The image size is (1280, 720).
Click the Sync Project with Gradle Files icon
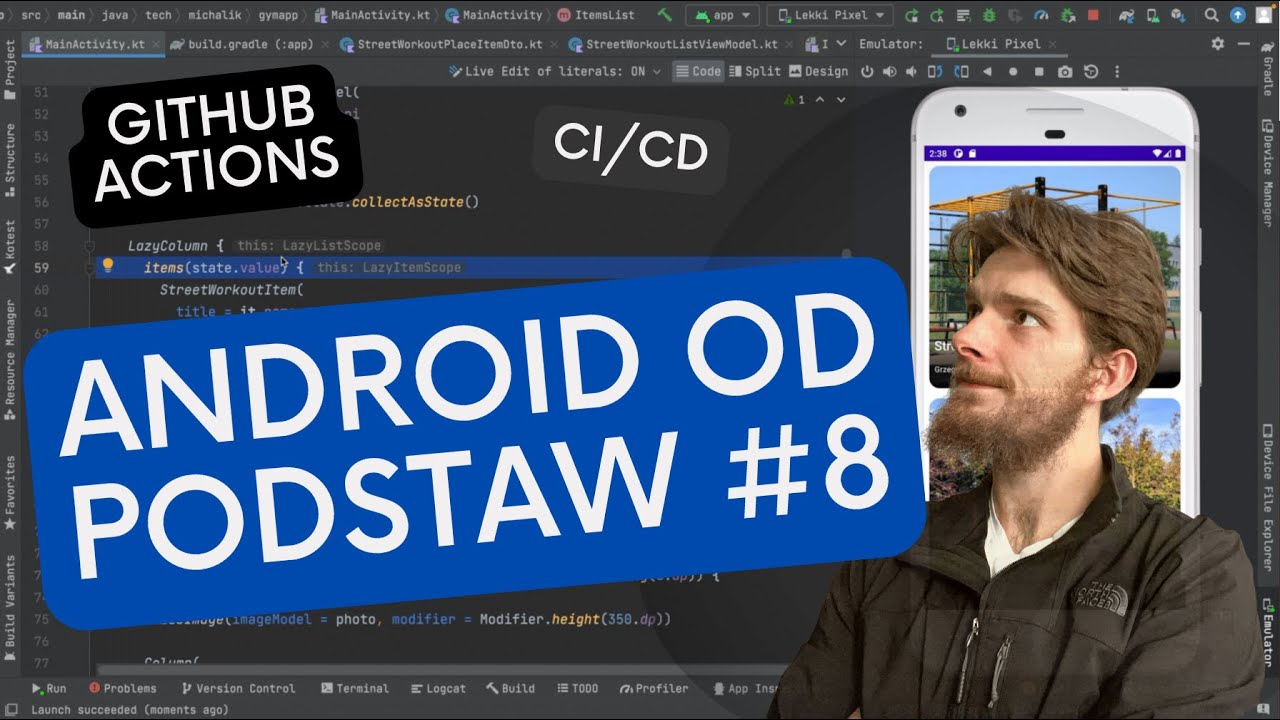pyautogui.click(x=1127, y=15)
